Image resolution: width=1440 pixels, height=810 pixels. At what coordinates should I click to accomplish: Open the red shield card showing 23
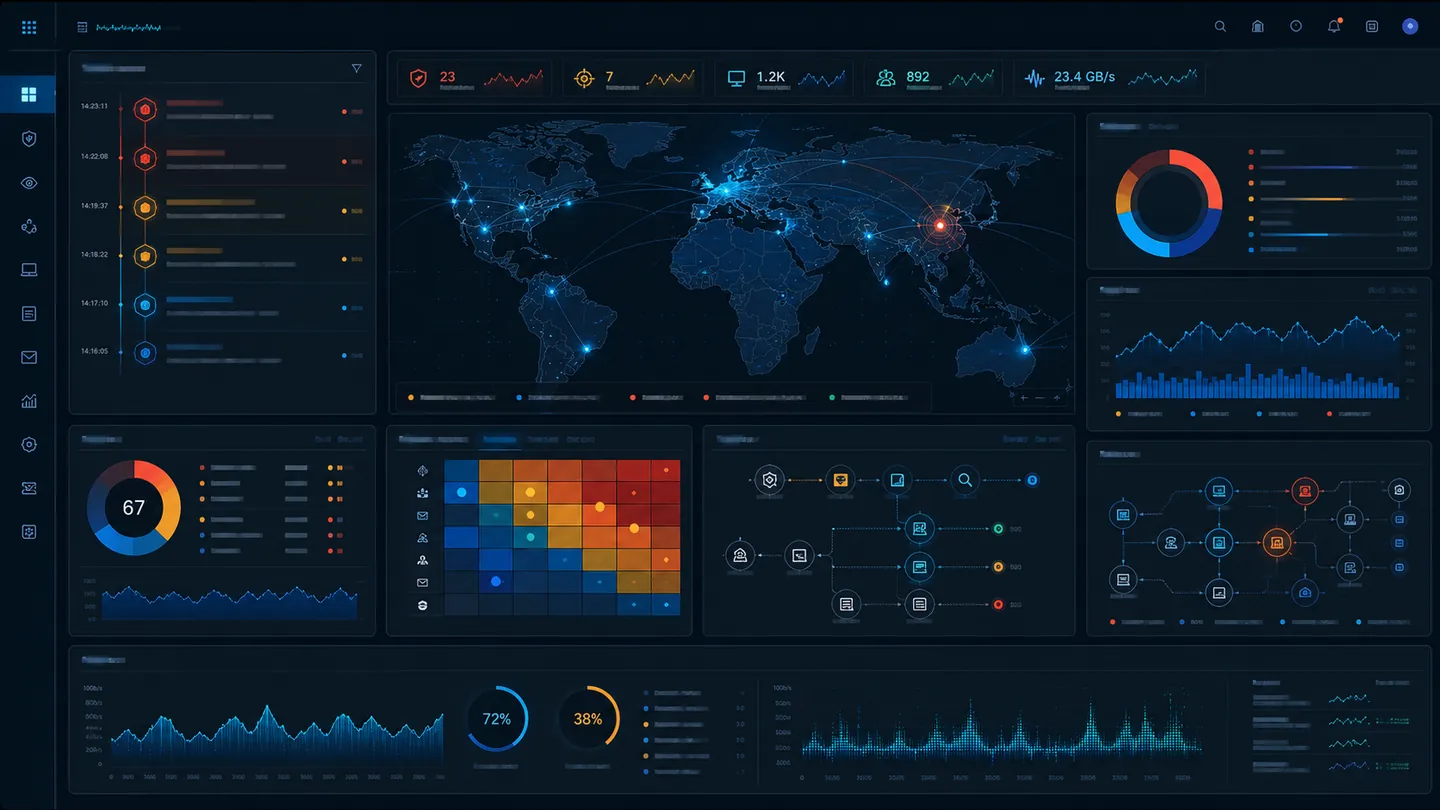pyautogui.click(x=474, y=78)
